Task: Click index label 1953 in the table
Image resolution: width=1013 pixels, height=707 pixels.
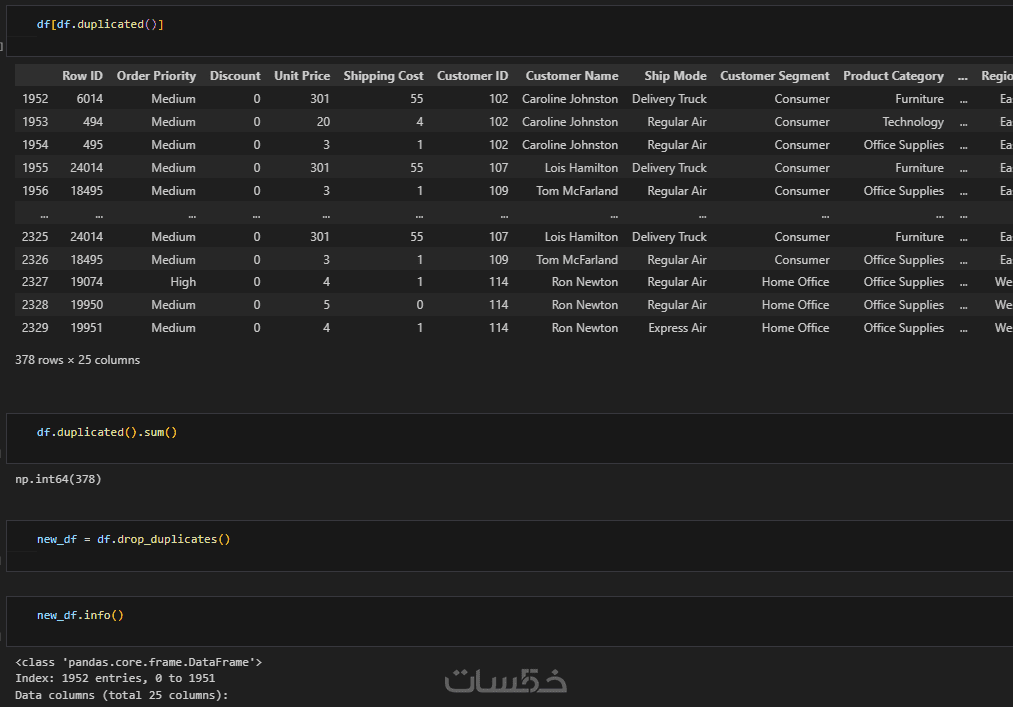Action: point(35,121)
